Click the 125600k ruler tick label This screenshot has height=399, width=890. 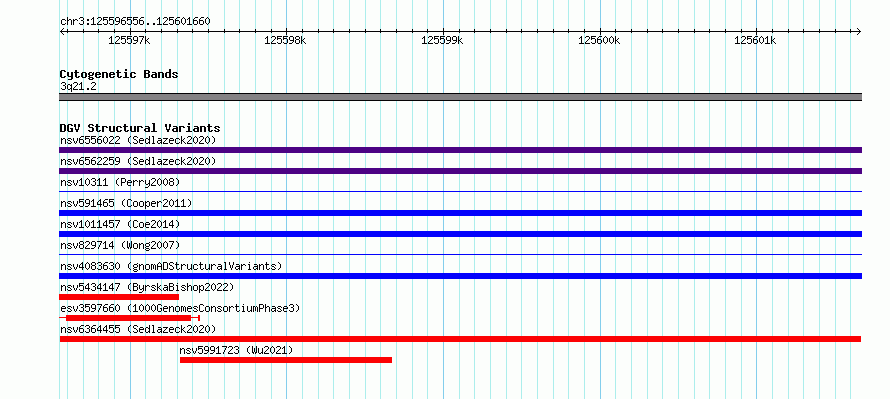coord(599,41)
